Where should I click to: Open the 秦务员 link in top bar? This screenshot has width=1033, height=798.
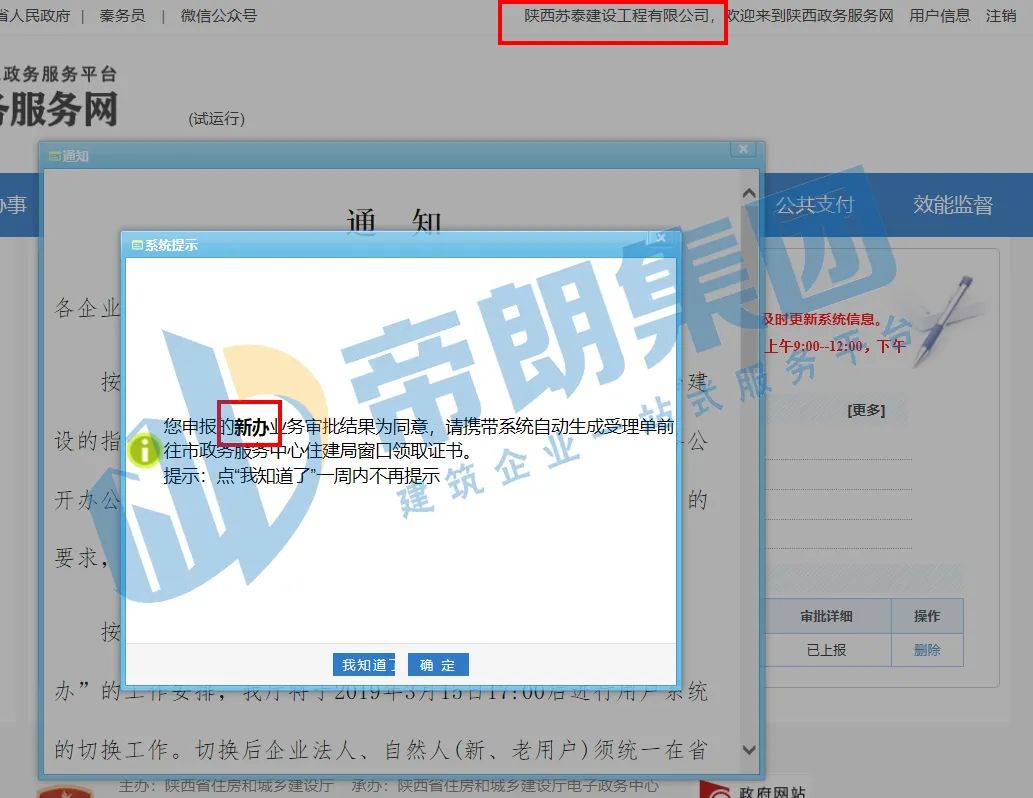[122, 15]
